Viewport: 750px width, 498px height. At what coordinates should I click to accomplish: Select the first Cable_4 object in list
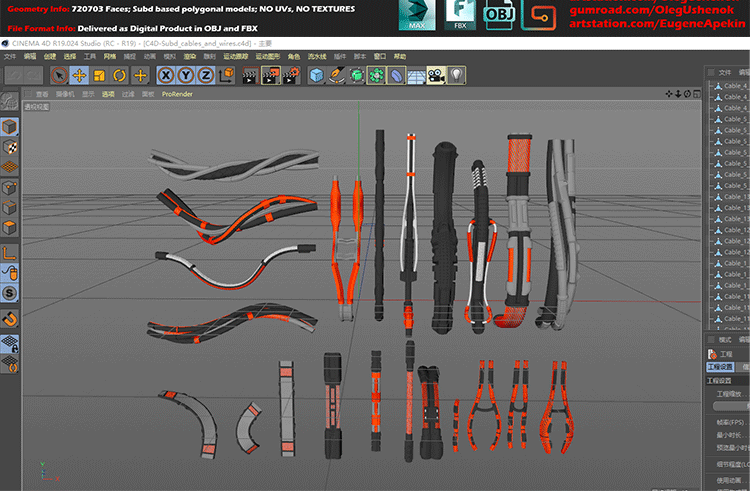pos(735,86)
